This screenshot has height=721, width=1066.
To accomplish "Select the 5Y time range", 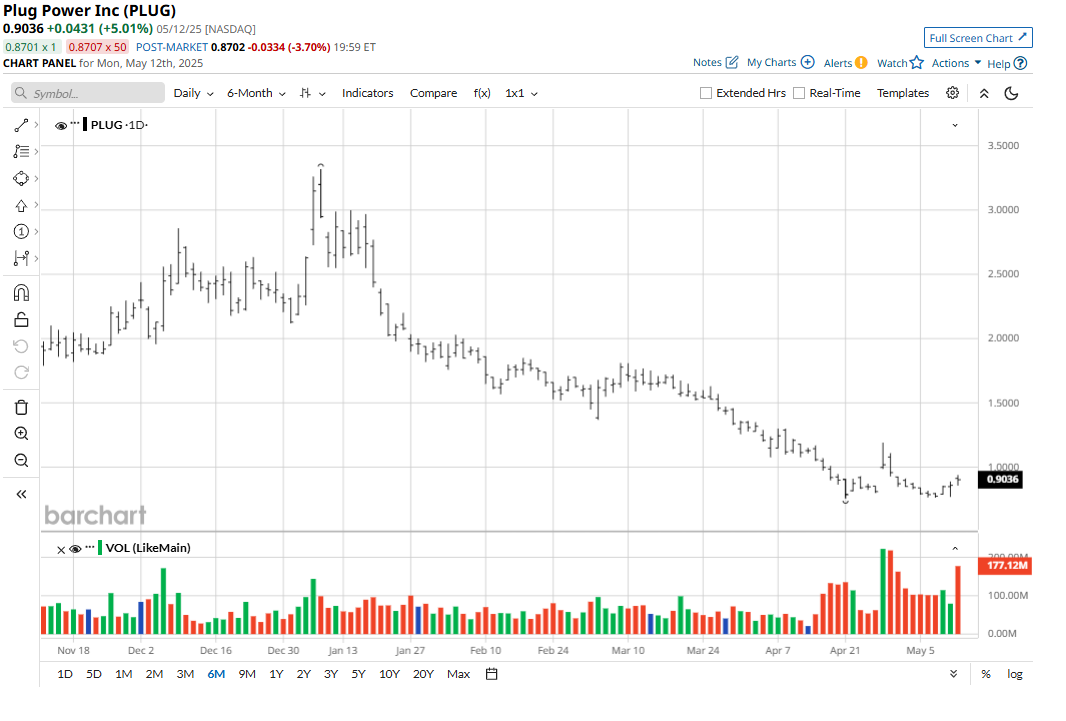I will point(358,674).
